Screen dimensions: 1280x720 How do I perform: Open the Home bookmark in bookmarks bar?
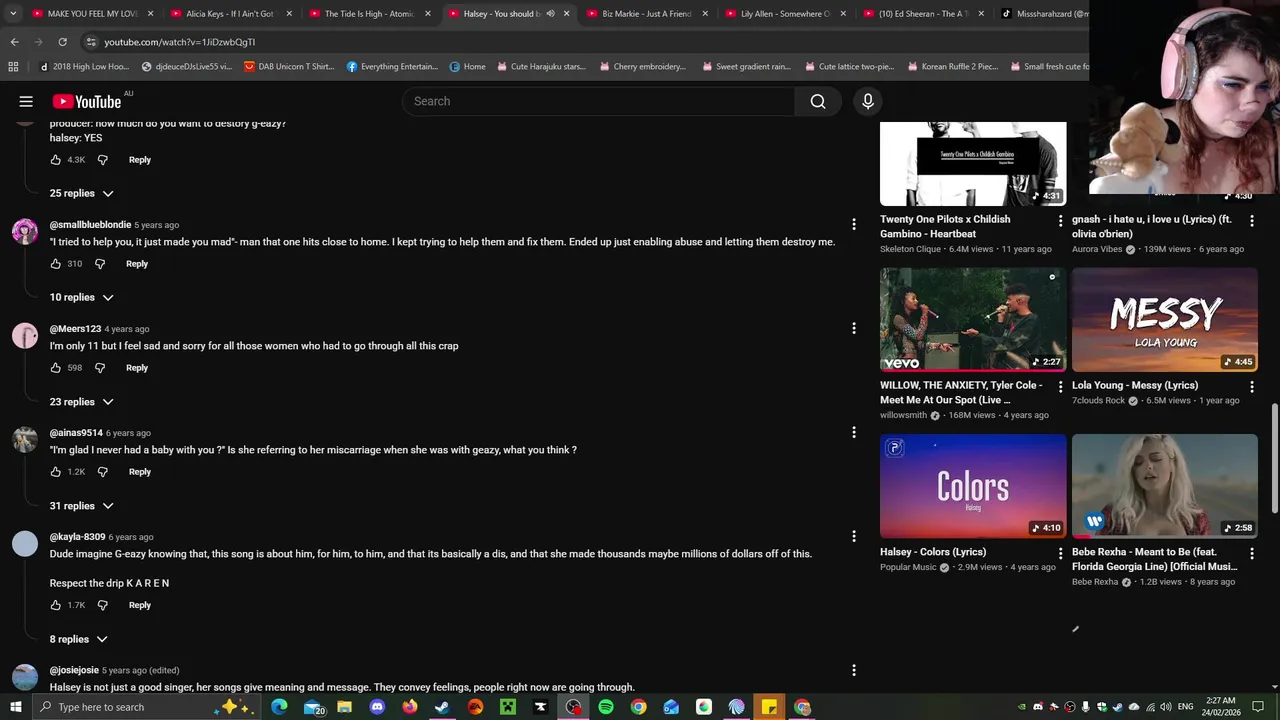coord(467,67)
